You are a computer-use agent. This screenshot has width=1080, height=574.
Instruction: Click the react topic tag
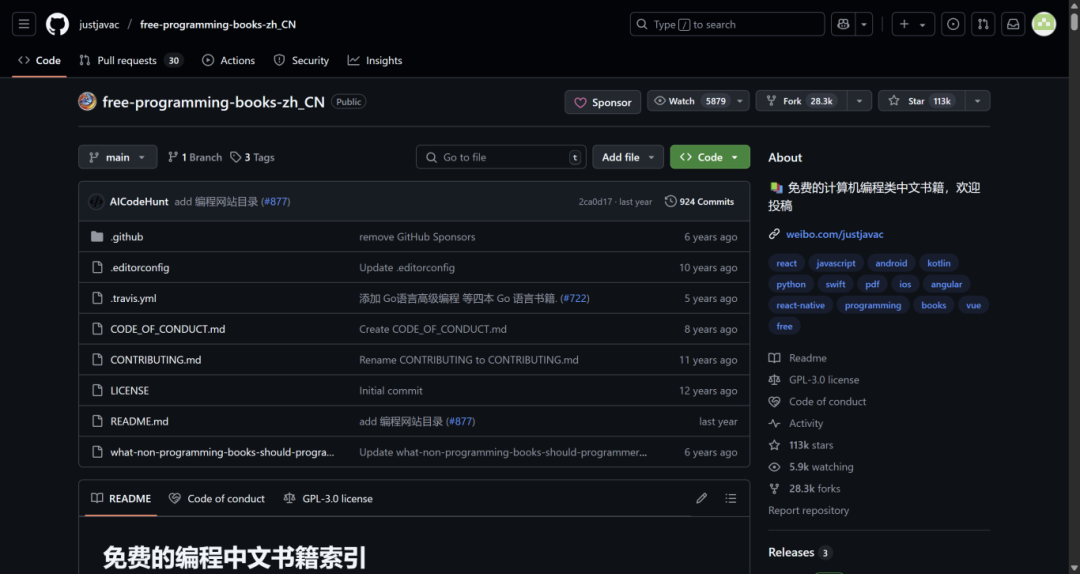point(786,263)
